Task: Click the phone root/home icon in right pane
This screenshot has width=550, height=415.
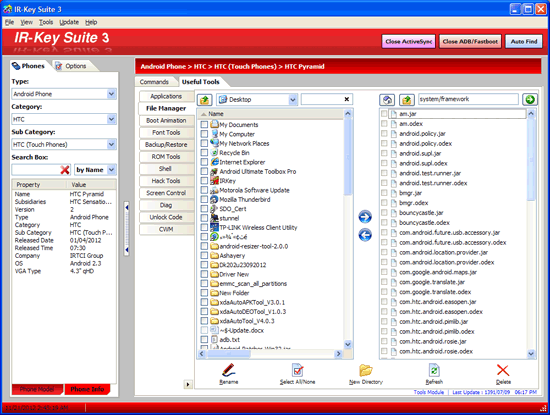Action: 387,100
